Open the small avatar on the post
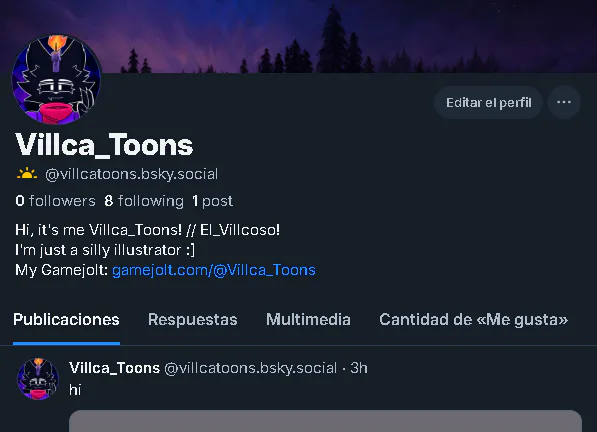Viewport: 597px width, 432px height. [38, 379]
